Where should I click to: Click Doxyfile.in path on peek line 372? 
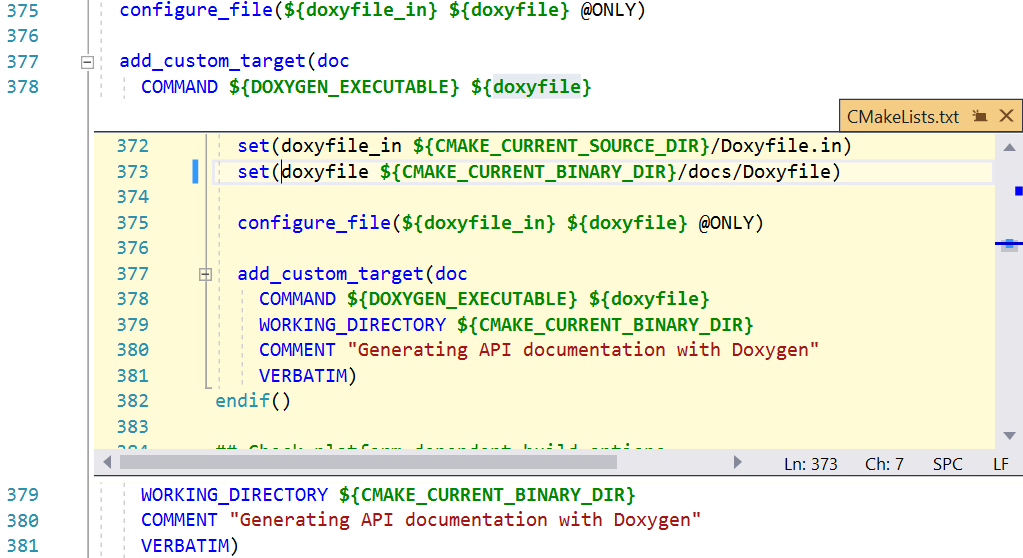[781, 146]
